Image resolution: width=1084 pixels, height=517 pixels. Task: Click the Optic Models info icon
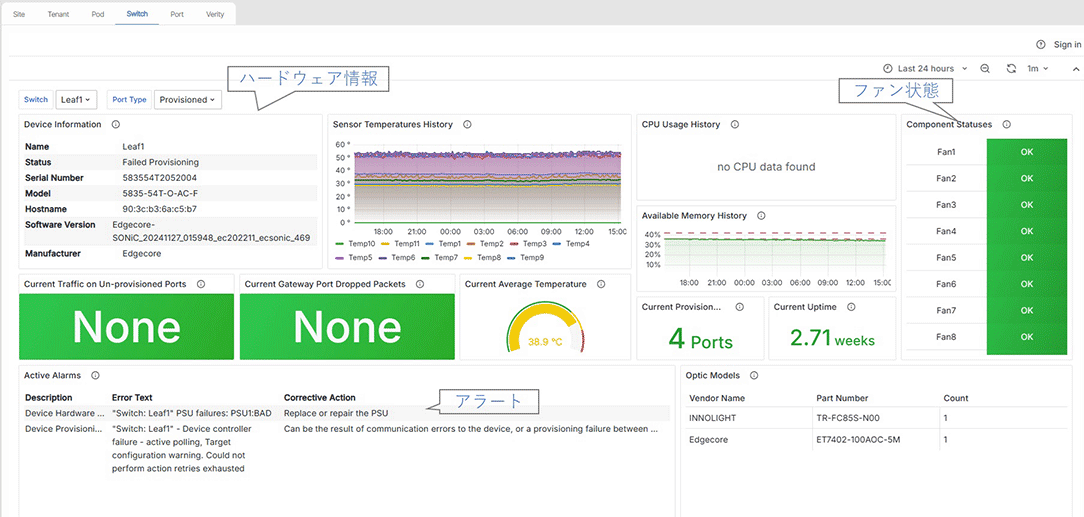point(754,375)
